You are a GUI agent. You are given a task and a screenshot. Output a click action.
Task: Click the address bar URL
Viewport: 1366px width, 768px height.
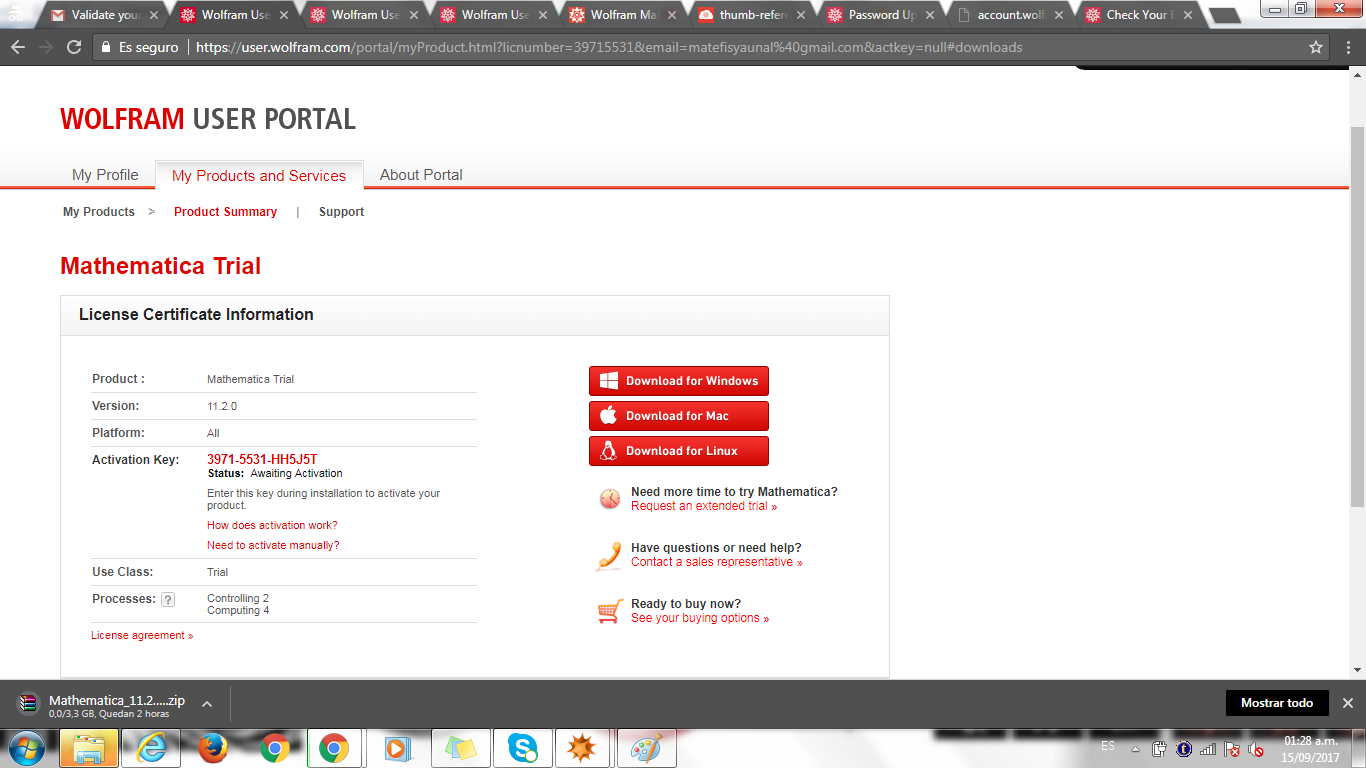pyautogui.click(x=609, y=47)
